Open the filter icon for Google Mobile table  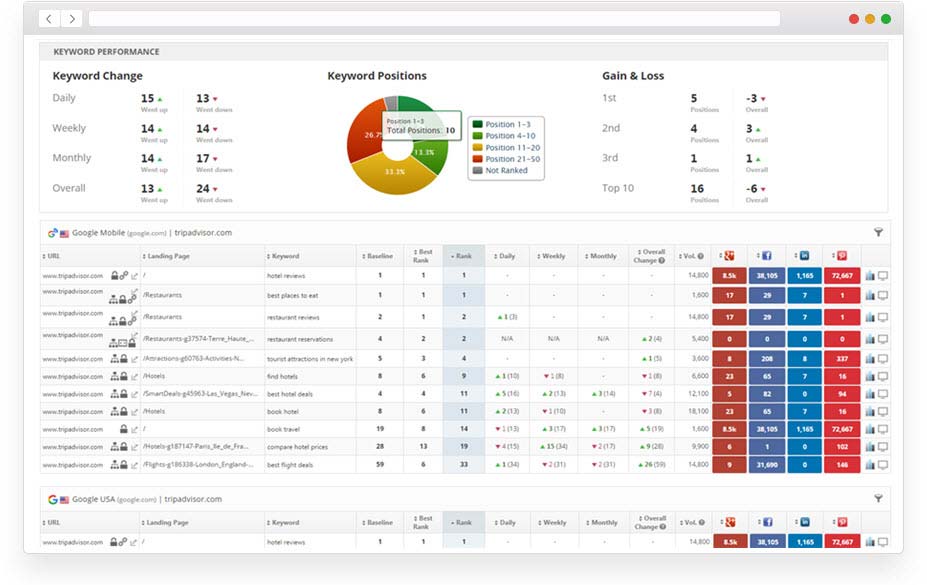point(878,232)
